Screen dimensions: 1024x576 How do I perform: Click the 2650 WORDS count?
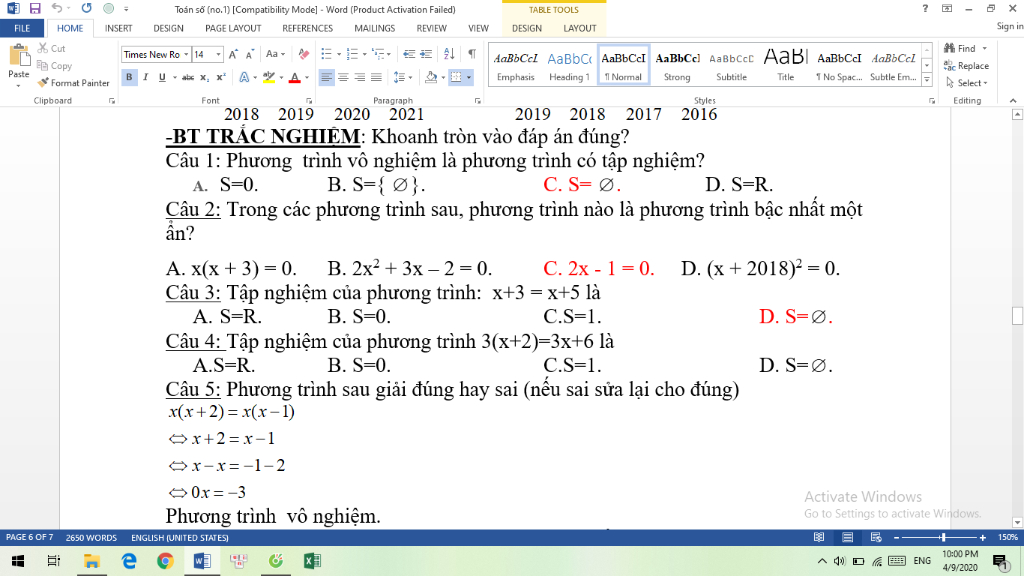pyautogui.click(x=91, y=537)
